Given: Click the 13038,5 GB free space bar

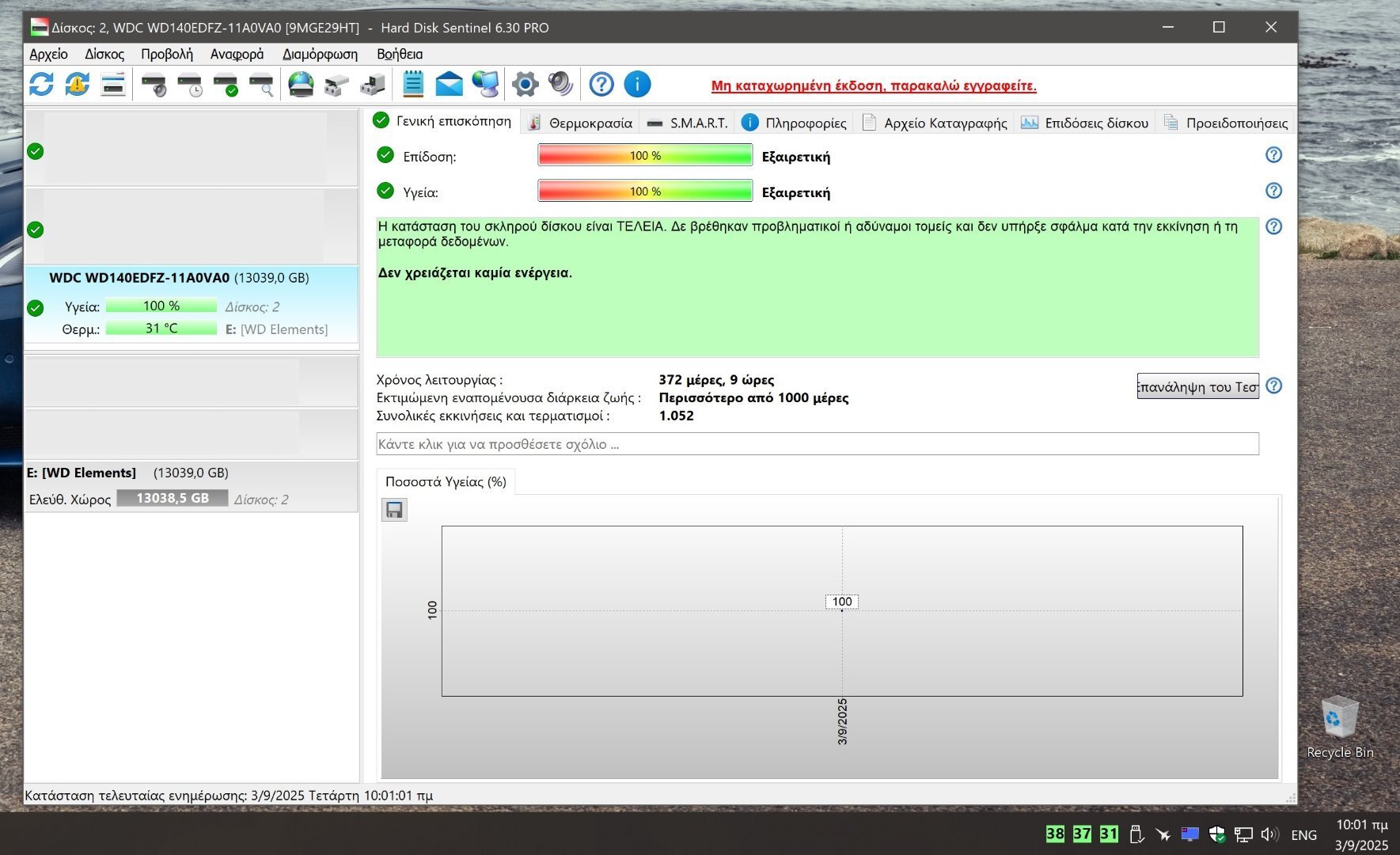Looking at the screenshot, I should 173,498.
